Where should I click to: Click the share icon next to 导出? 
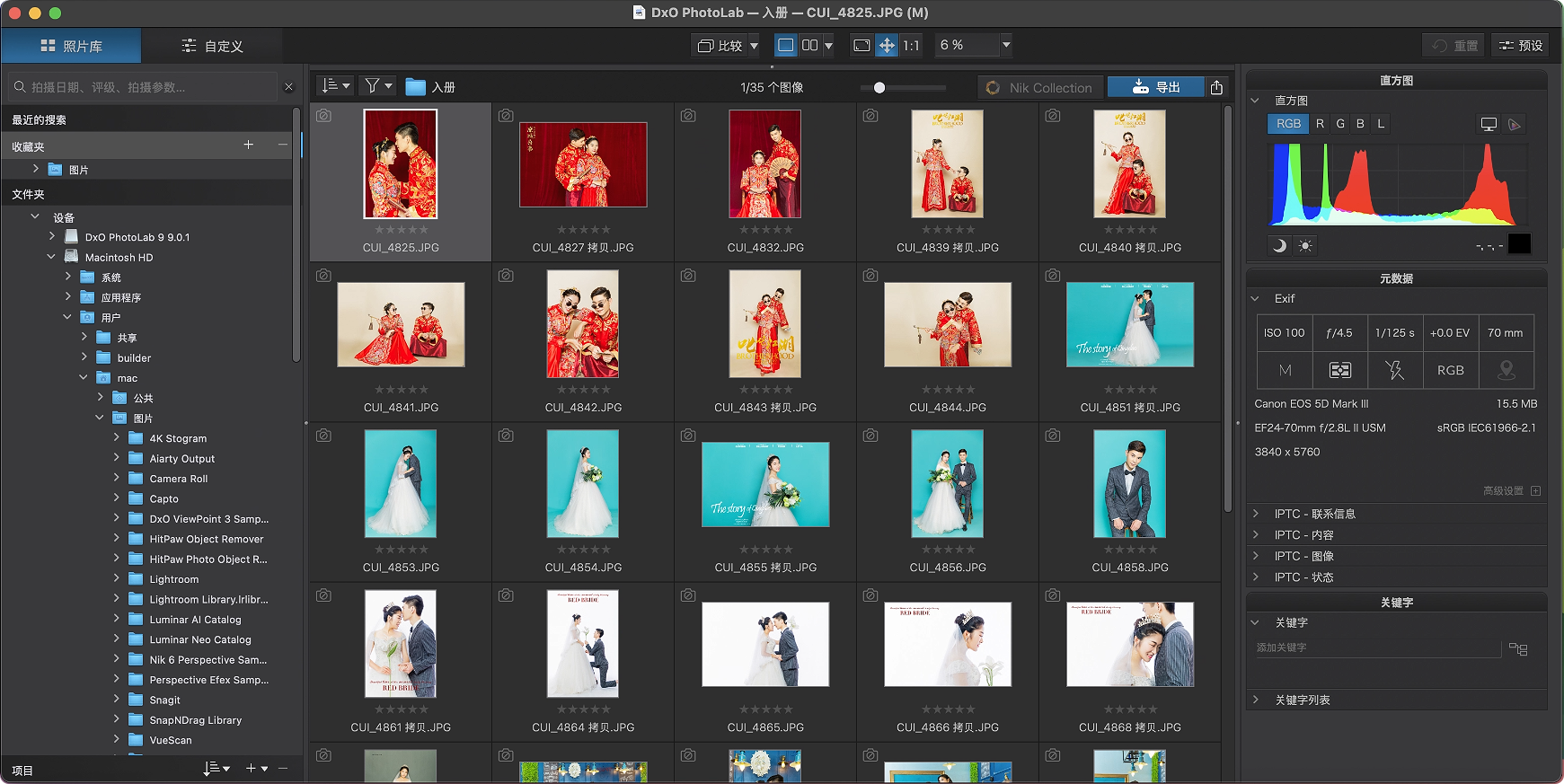click(x=1216, y=87)
